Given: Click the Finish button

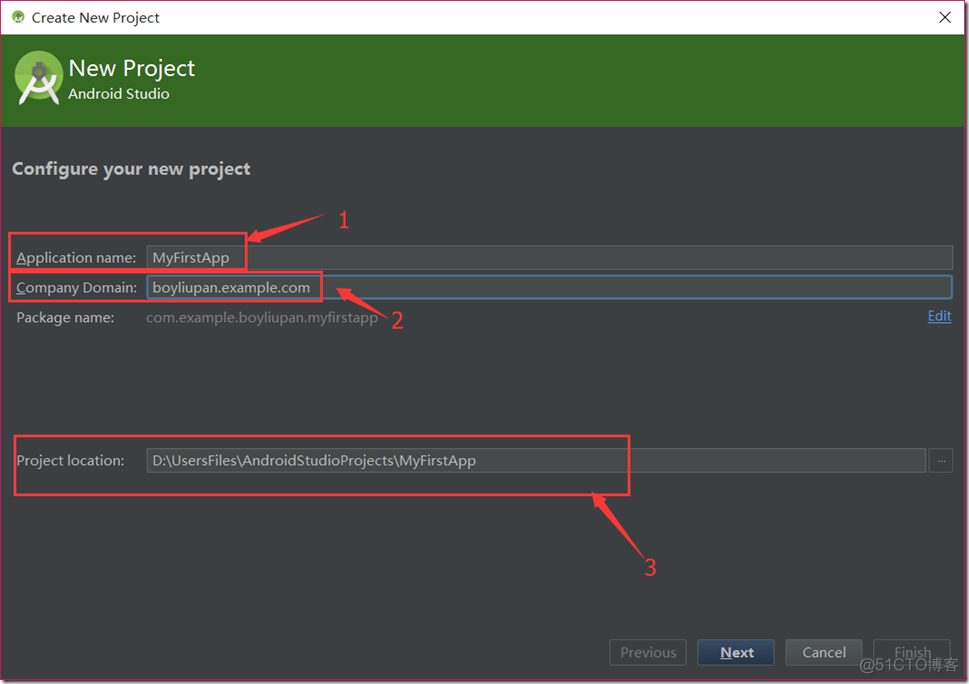Looking at the screenshot, I should (912, 652).
